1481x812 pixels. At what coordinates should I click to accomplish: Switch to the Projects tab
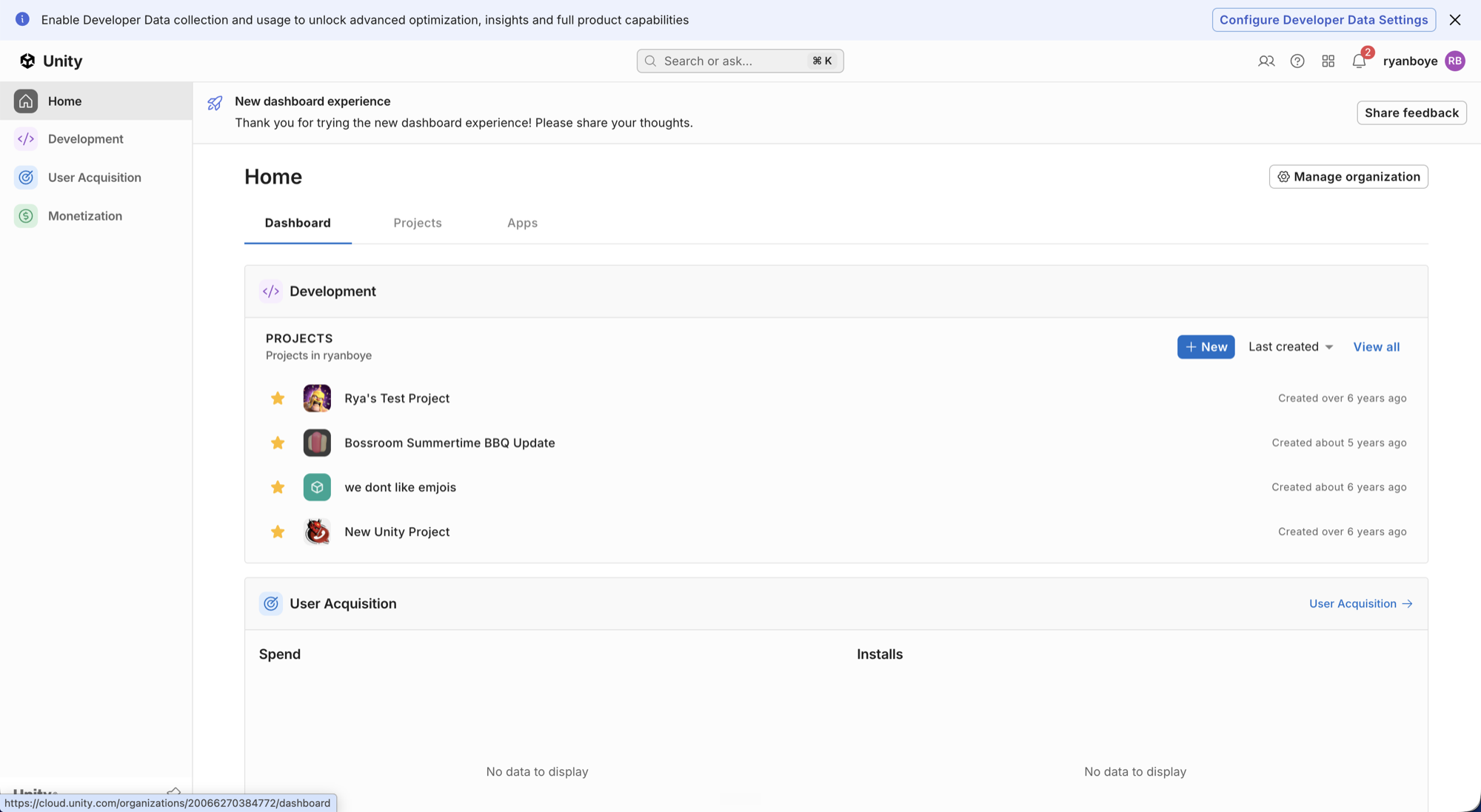click(x=418, y=223)
